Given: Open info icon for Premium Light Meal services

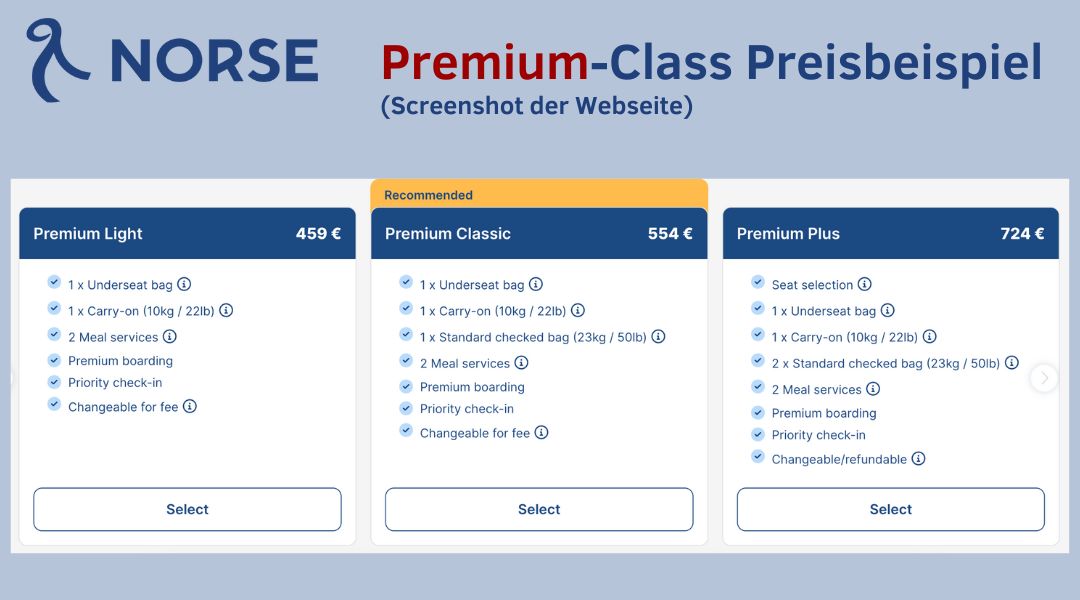Looking at the screenshot, I should 169,336.
